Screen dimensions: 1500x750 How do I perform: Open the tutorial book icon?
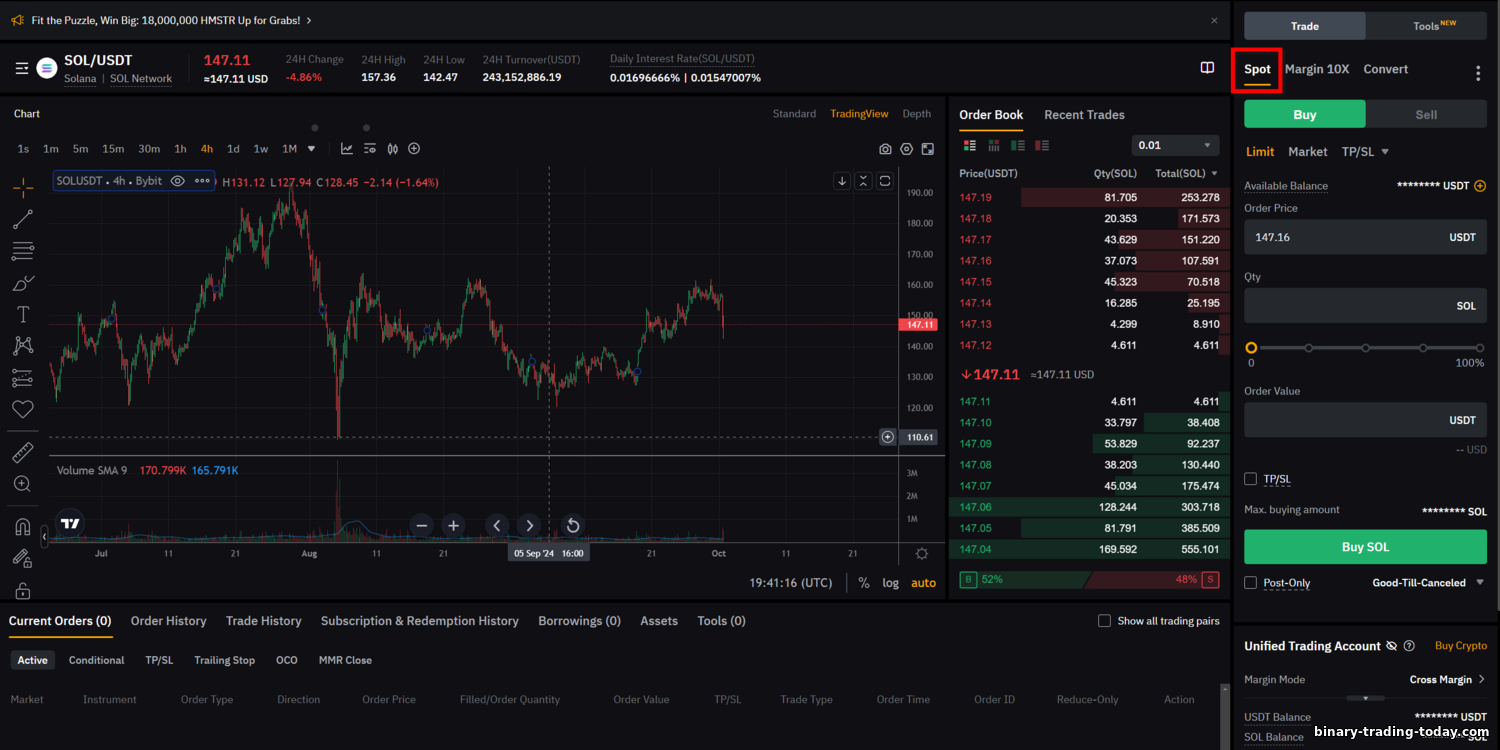(1207, 68)
